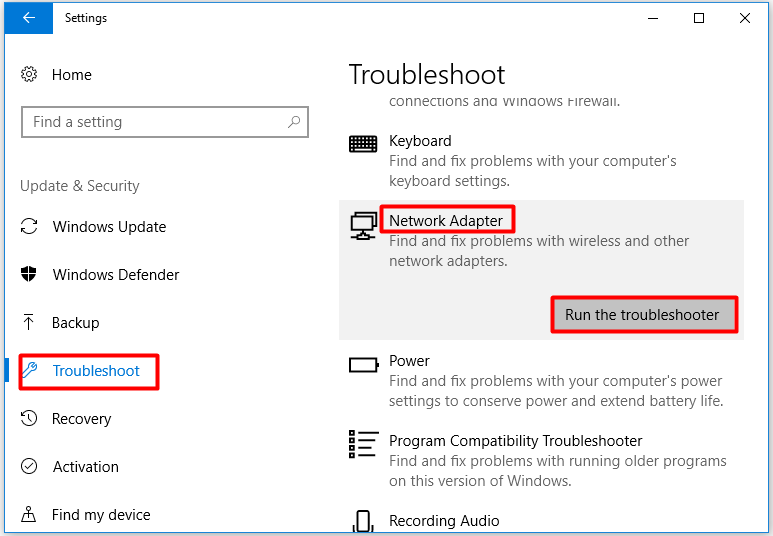The height and width of the screenshot is (536, 773).
Task: Select the Network Adapter heading
Action: click(446, 220)
